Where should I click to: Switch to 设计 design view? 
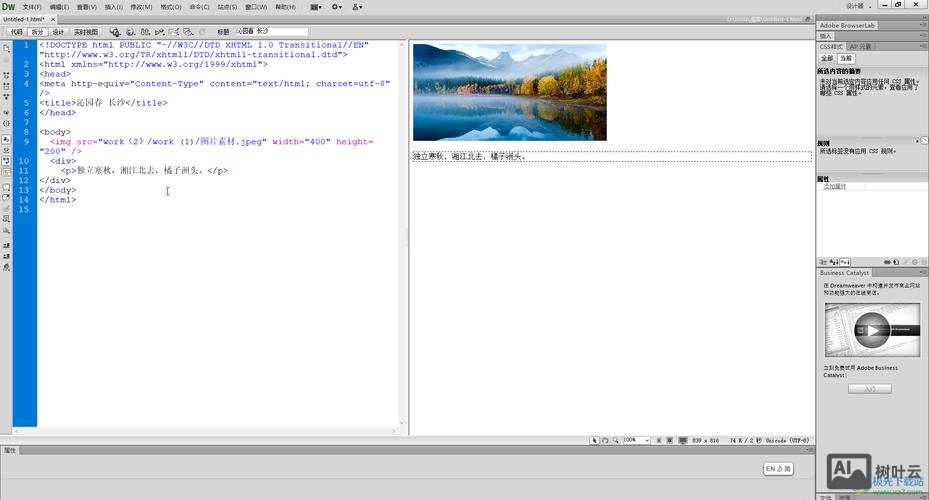click(x=58, y=32)
